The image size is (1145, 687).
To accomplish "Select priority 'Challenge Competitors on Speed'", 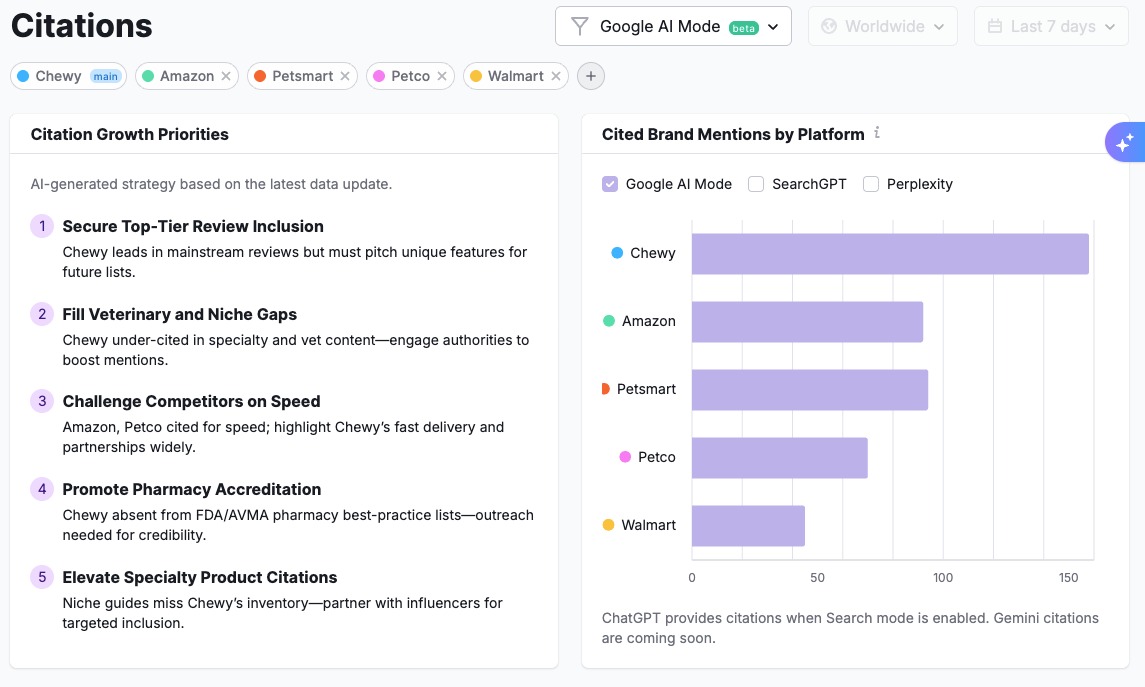I will 191,402.
